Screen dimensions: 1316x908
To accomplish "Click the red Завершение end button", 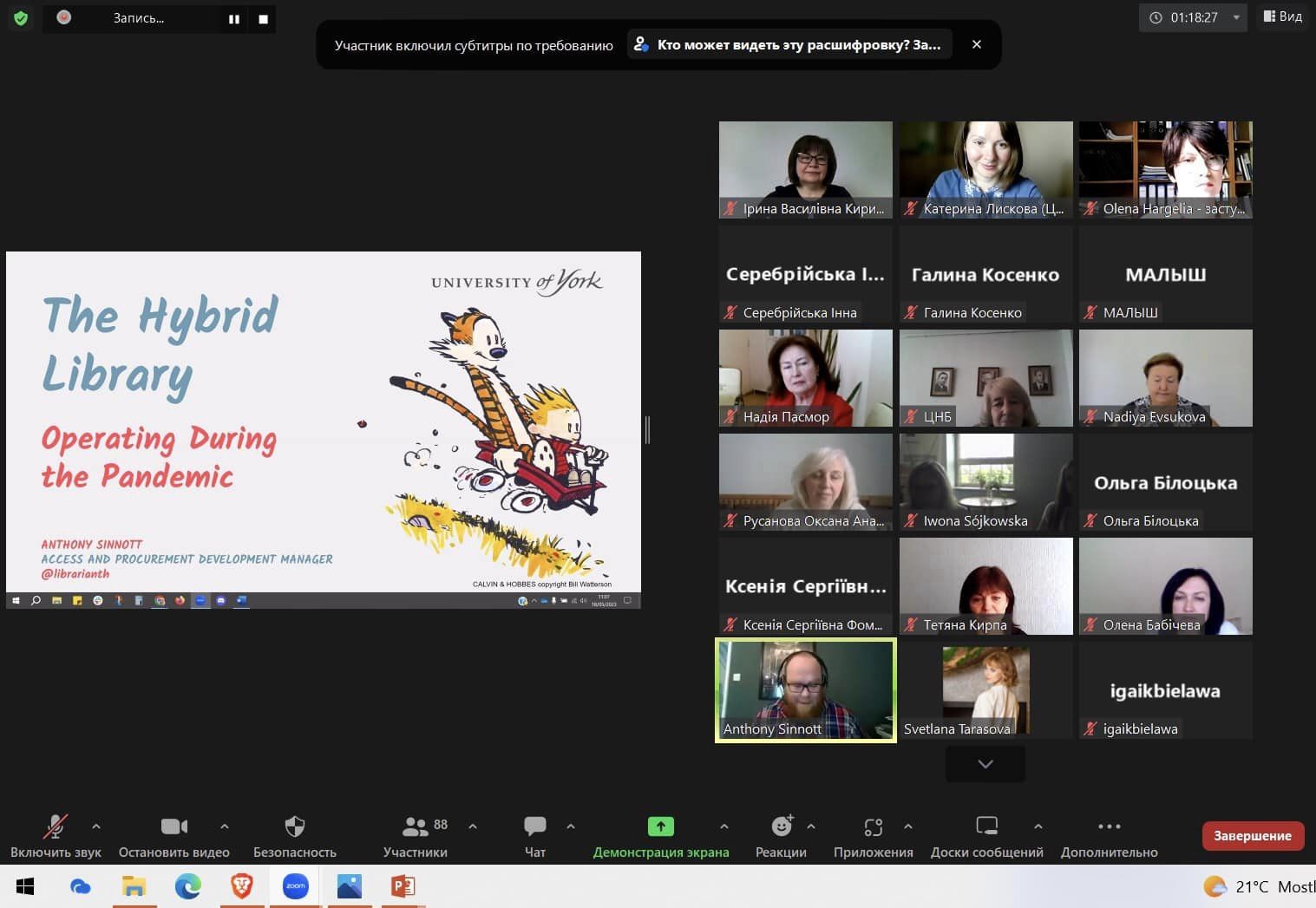I will tap(1252, 836).
